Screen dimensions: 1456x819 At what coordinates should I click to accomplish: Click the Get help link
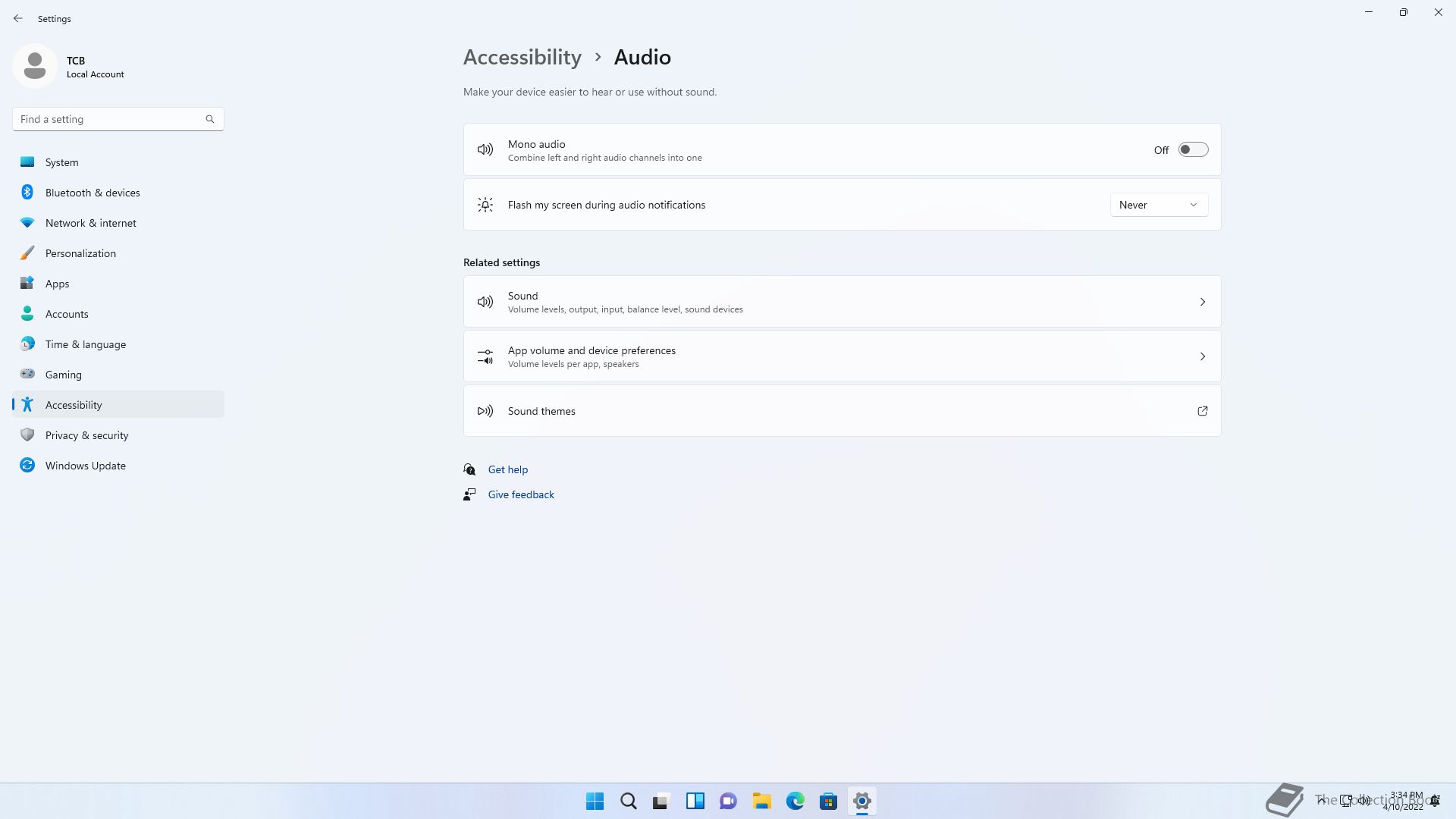508,469
